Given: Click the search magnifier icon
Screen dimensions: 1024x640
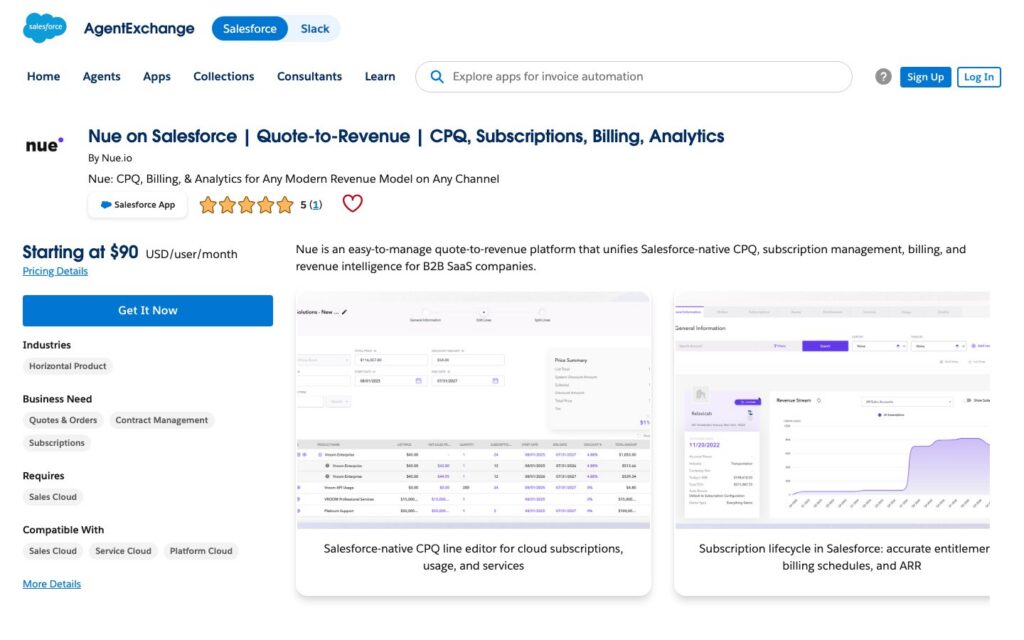Looking at the screenshot, I should point(437,76).
